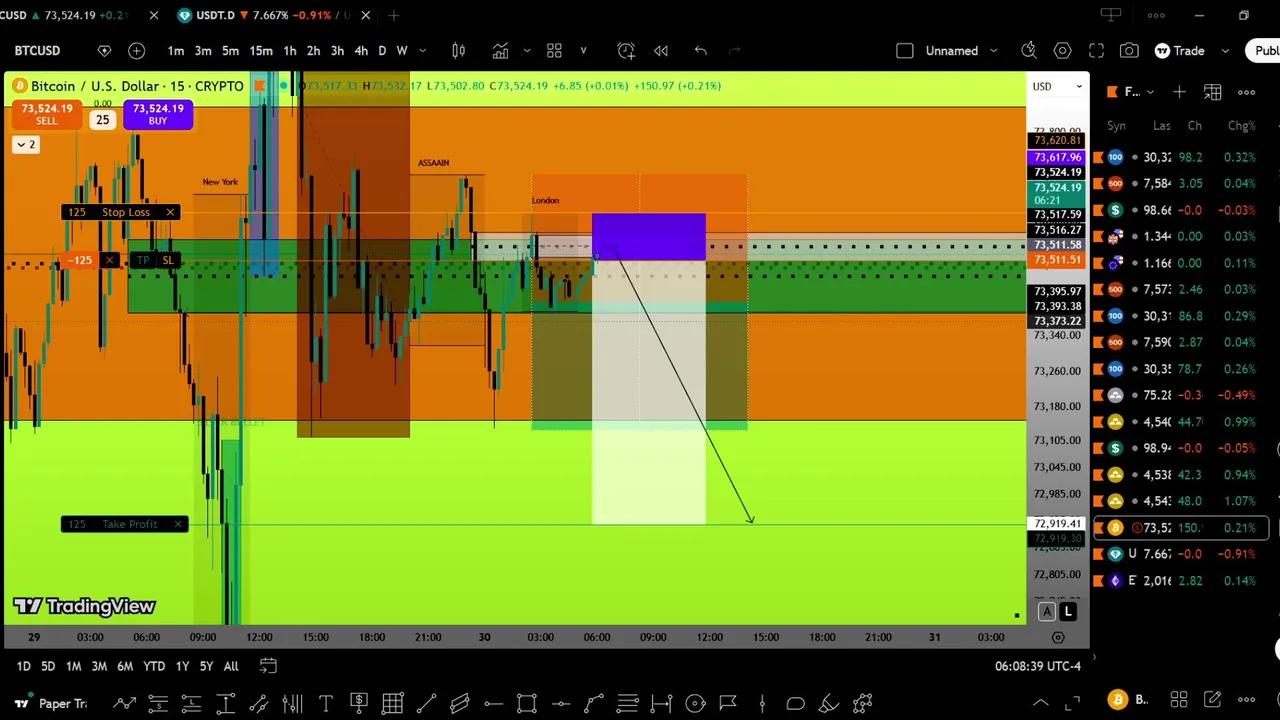The image size is (1280, 720).
Task: Expand chevron next to templates icon
Action: tap(583, 51)
